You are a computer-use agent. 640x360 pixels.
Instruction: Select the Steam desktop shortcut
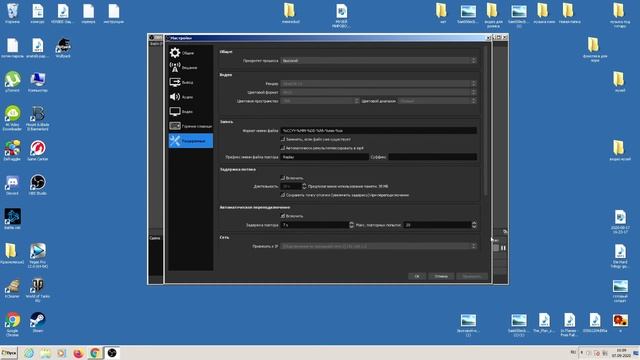click(x=38, y=322)
